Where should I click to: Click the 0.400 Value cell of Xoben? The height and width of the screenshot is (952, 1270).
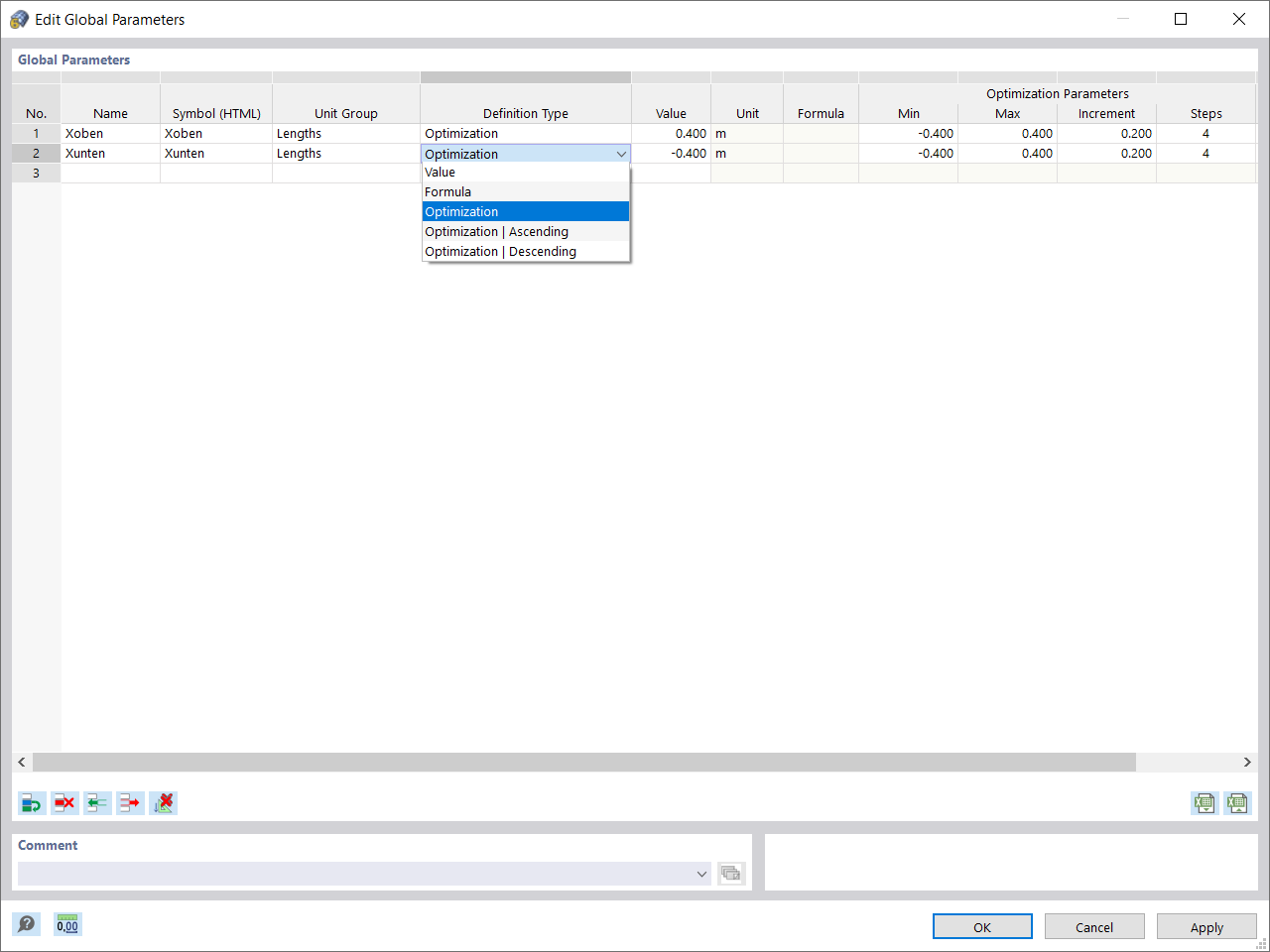pyautogui.click(x=671, y=134)
